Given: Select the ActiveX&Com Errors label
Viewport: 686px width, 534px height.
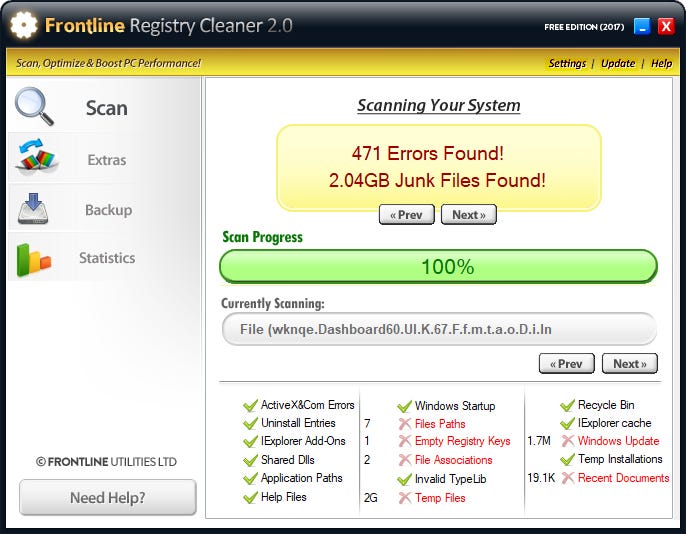Looking at the screenshot, I should [x=308, y=405].
